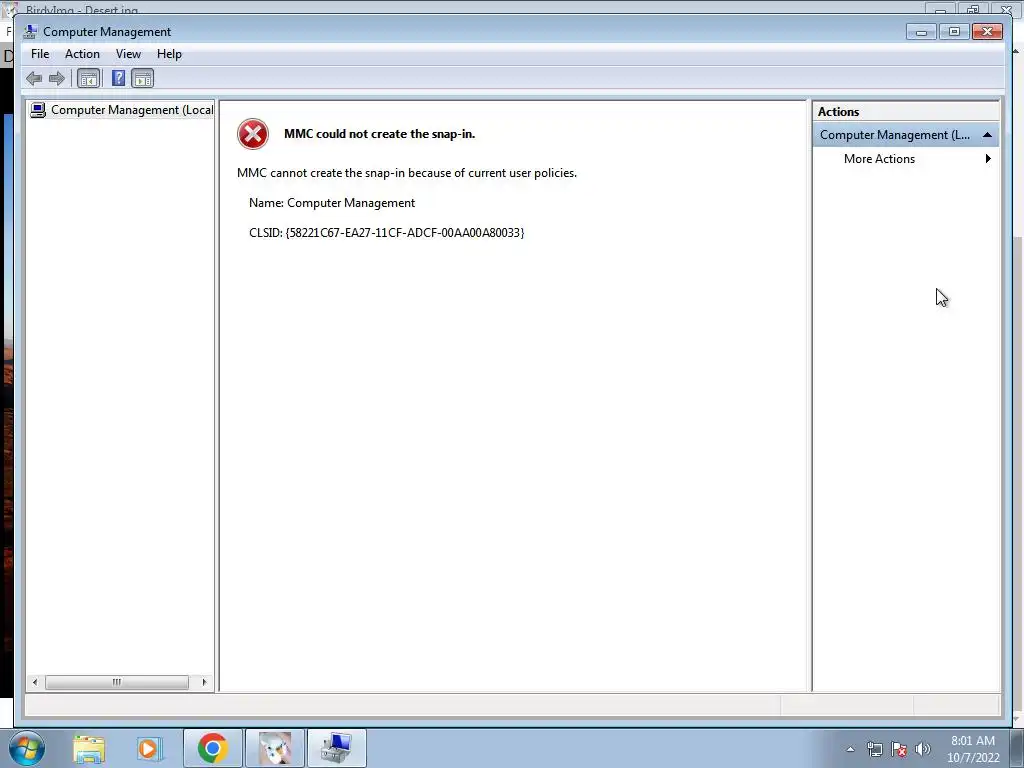Open the network status tray icon
This screenshot has height=768, width=1024.
coord(874,749)
